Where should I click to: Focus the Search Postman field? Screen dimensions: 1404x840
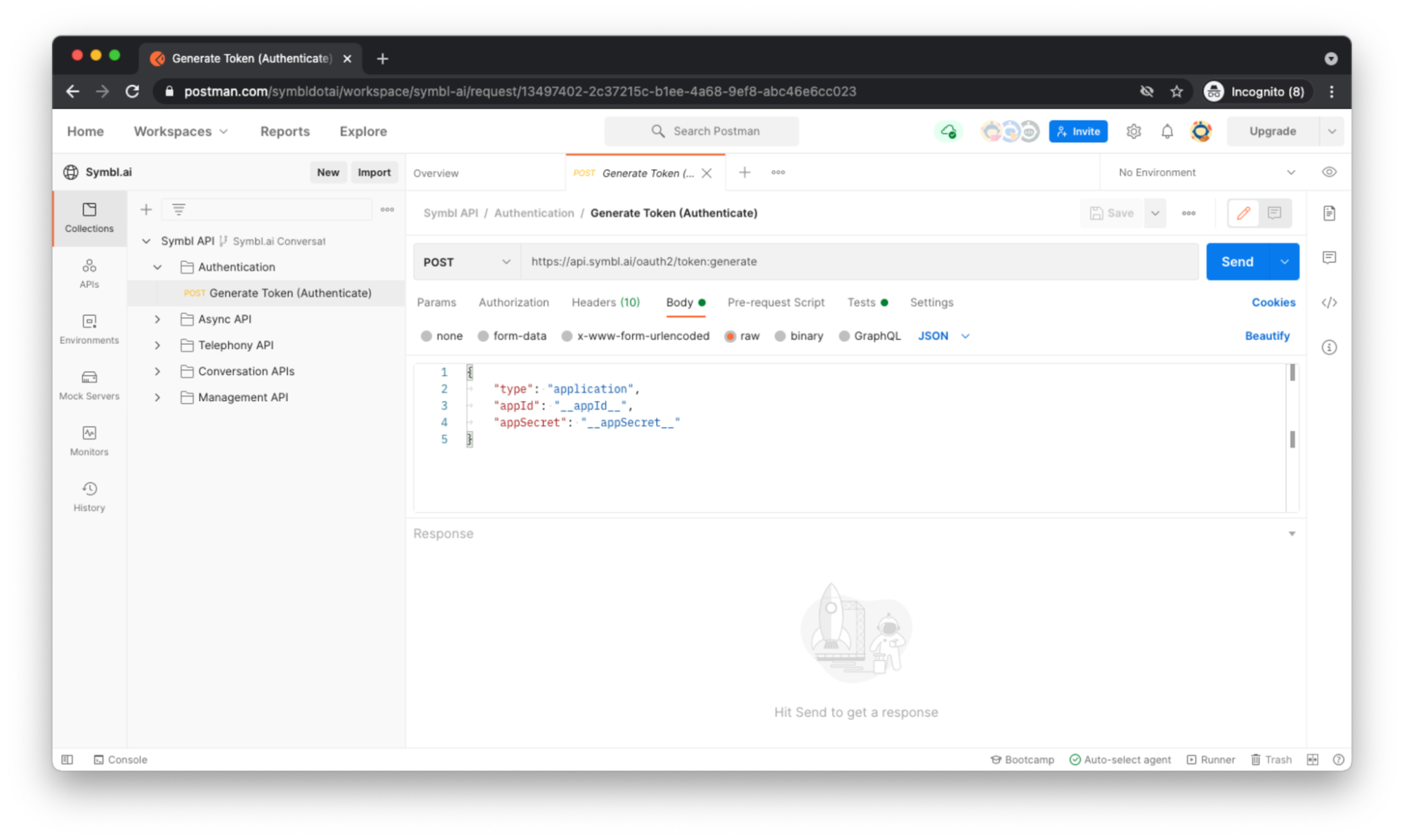click(x=701, y=131)
